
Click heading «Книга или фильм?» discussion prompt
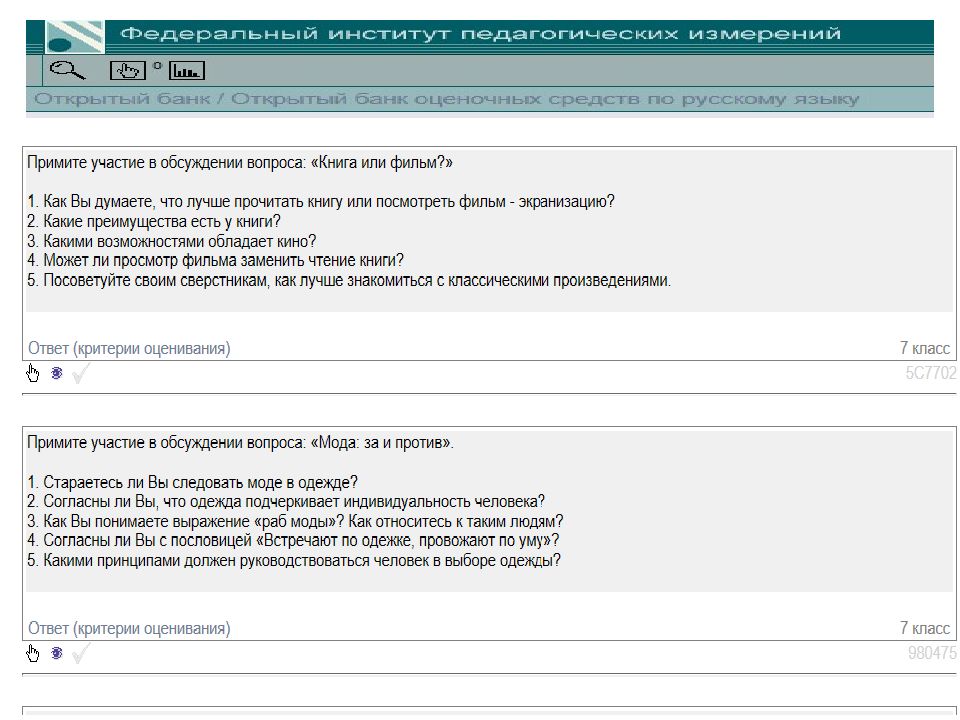(x=240, y=163)
